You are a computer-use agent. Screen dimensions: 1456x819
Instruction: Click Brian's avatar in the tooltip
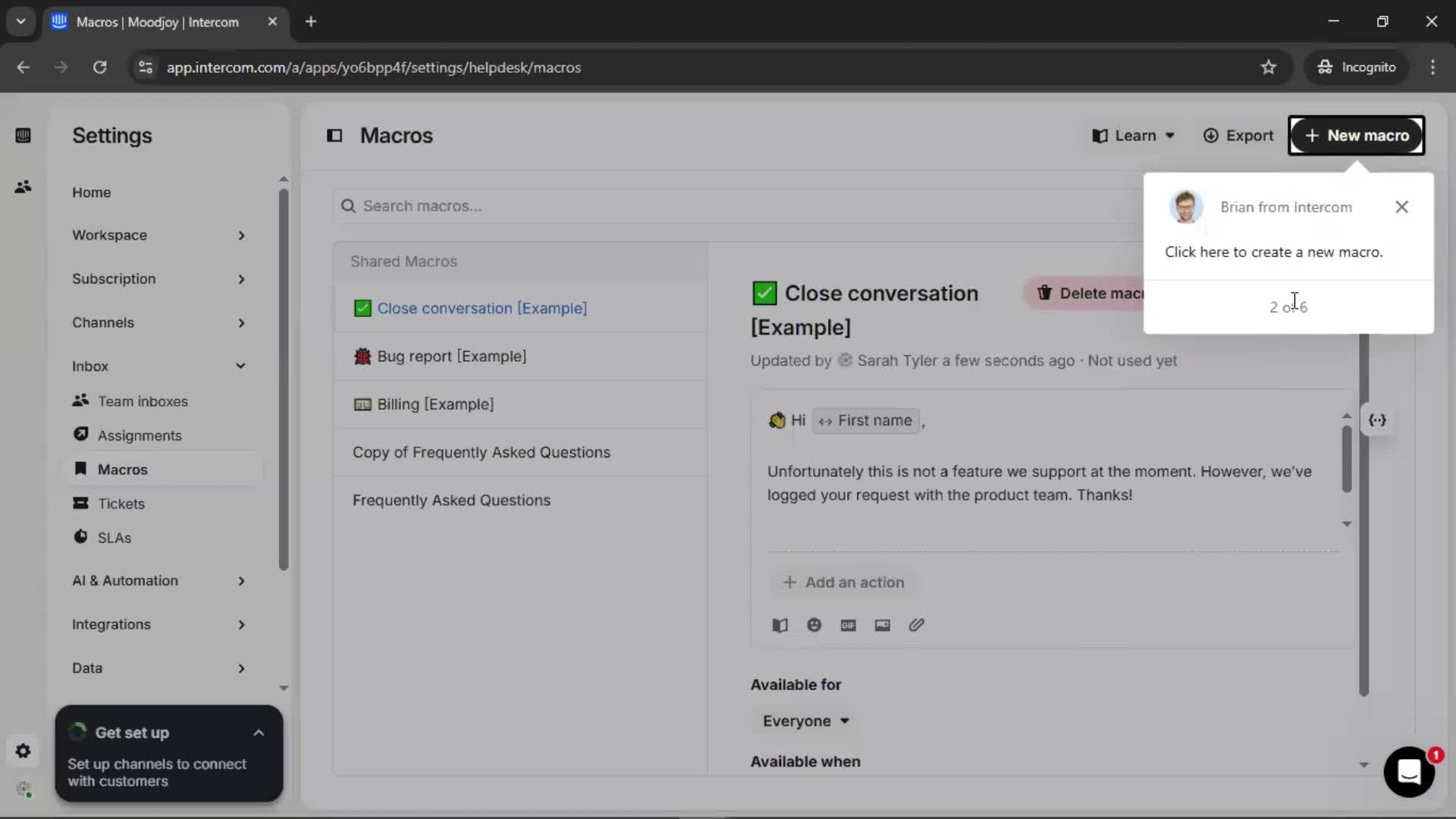(1186, 207)
